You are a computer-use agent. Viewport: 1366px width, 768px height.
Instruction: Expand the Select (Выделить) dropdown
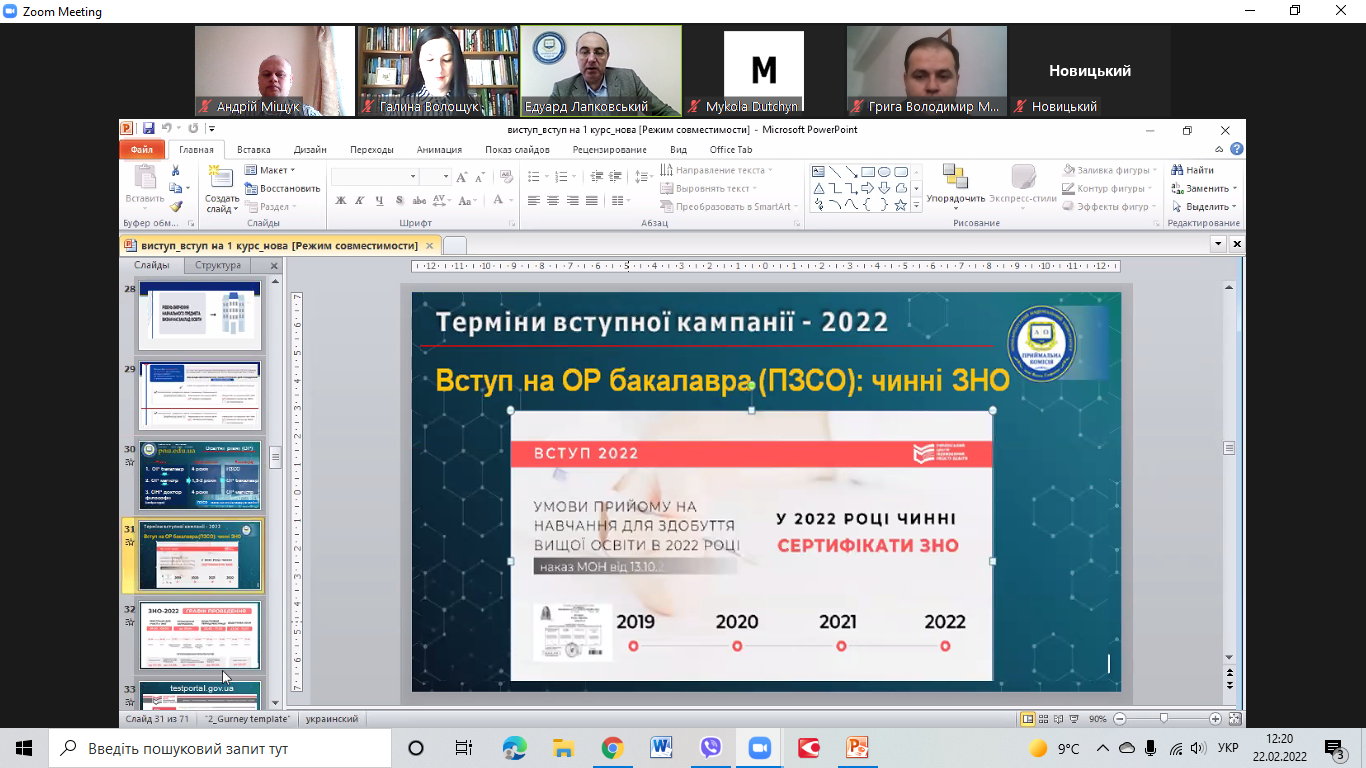tap(1205, 206)
